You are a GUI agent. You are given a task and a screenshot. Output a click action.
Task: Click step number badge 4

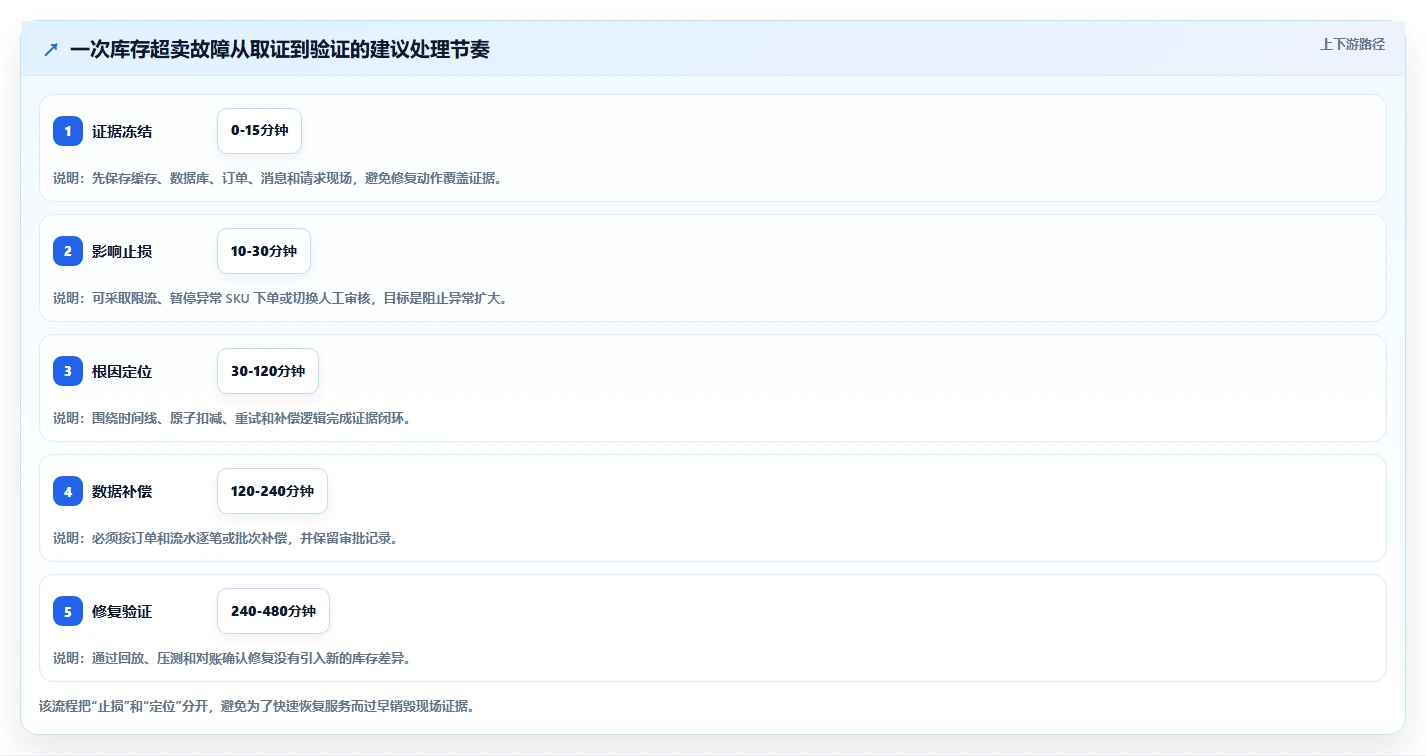(x=68, y=491)
